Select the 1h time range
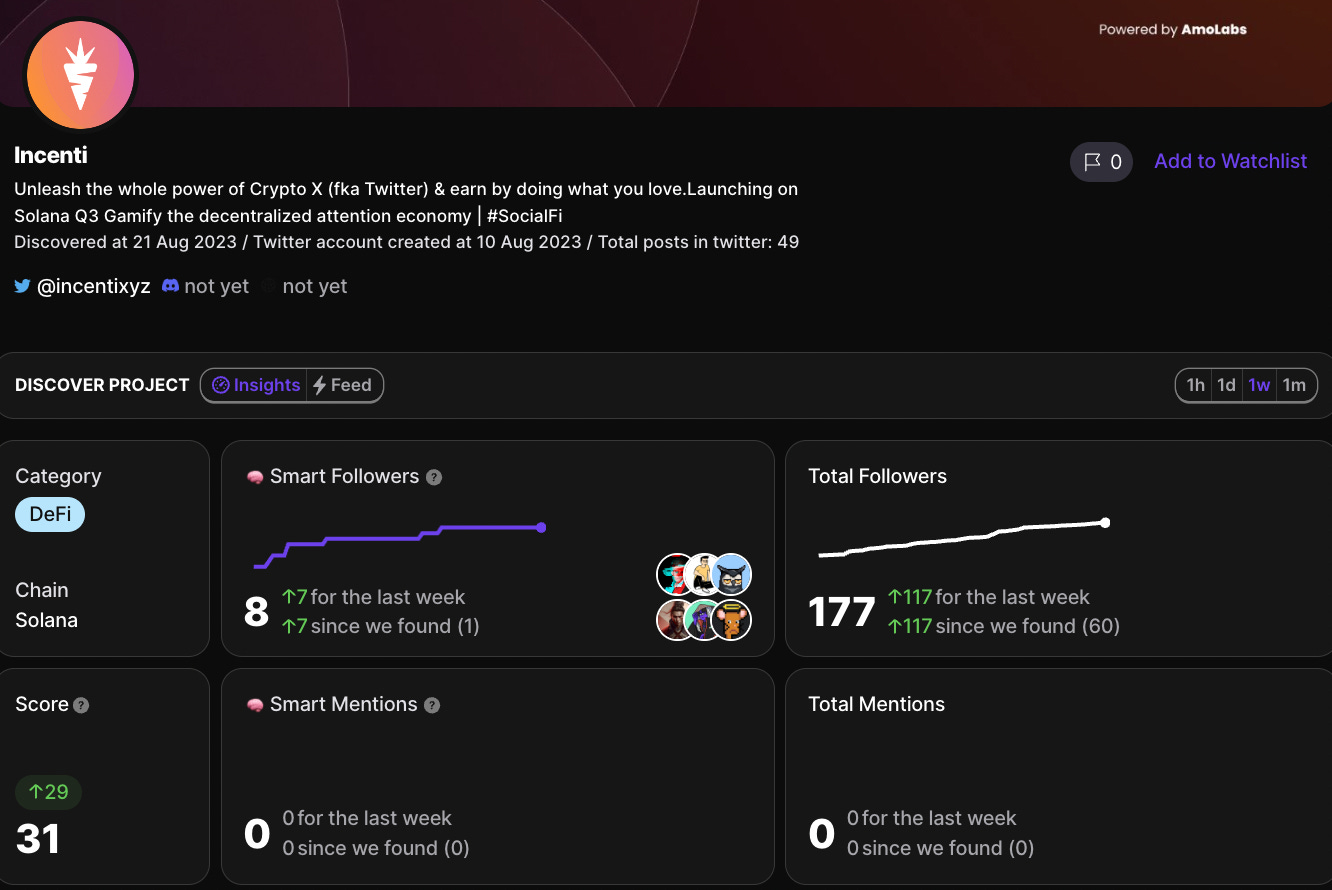This screenshot has width=1332, height=890. pos(1195,385)
